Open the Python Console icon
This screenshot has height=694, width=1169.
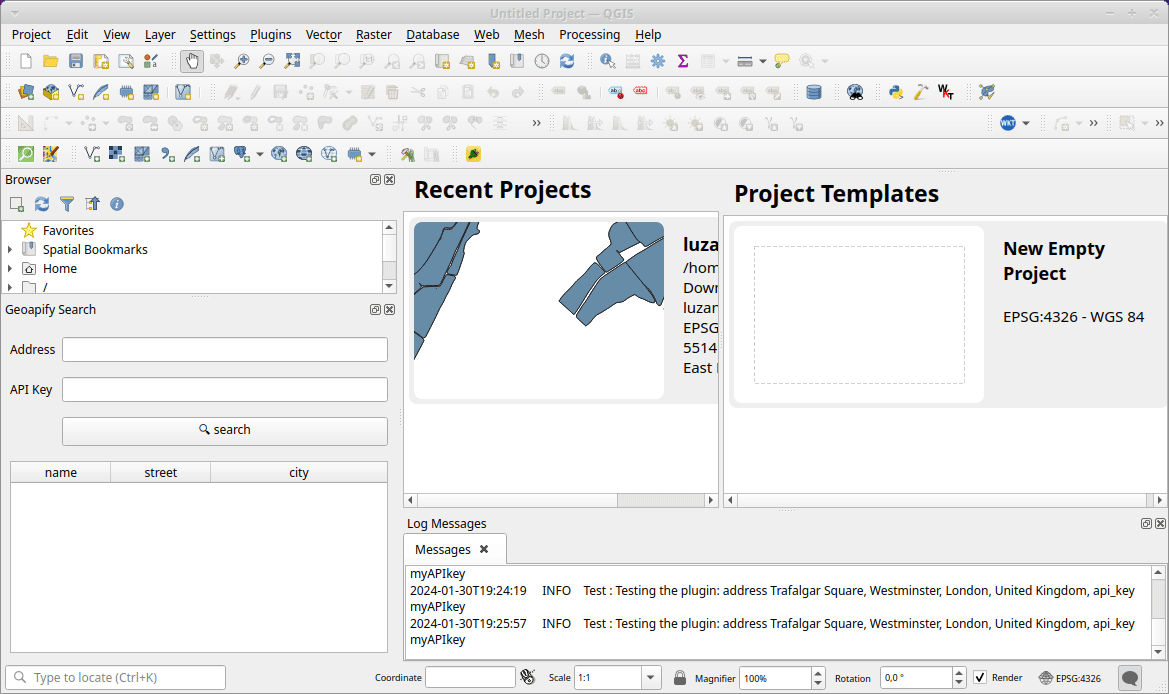(896, 92)
